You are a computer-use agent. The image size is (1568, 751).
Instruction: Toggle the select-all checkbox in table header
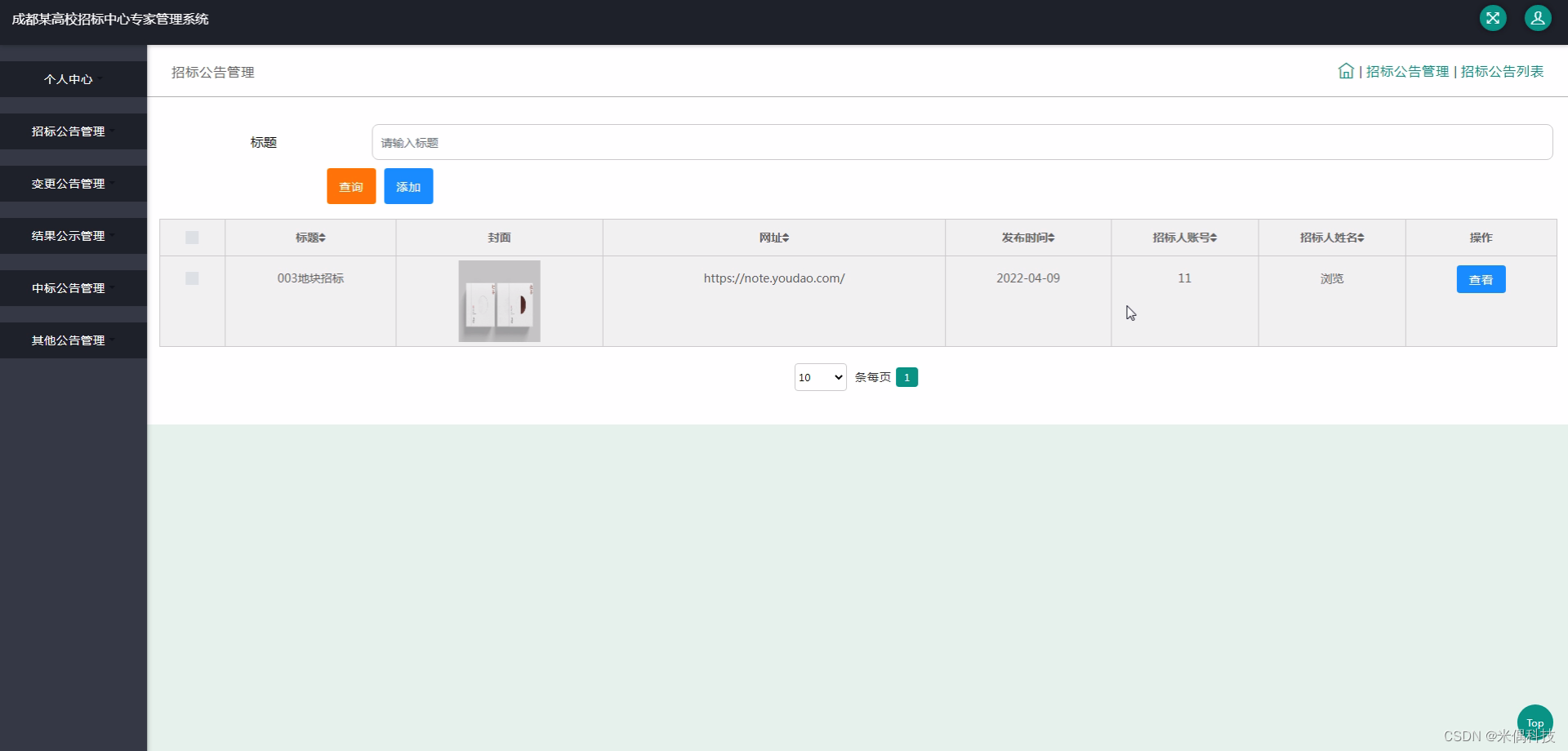192,238
